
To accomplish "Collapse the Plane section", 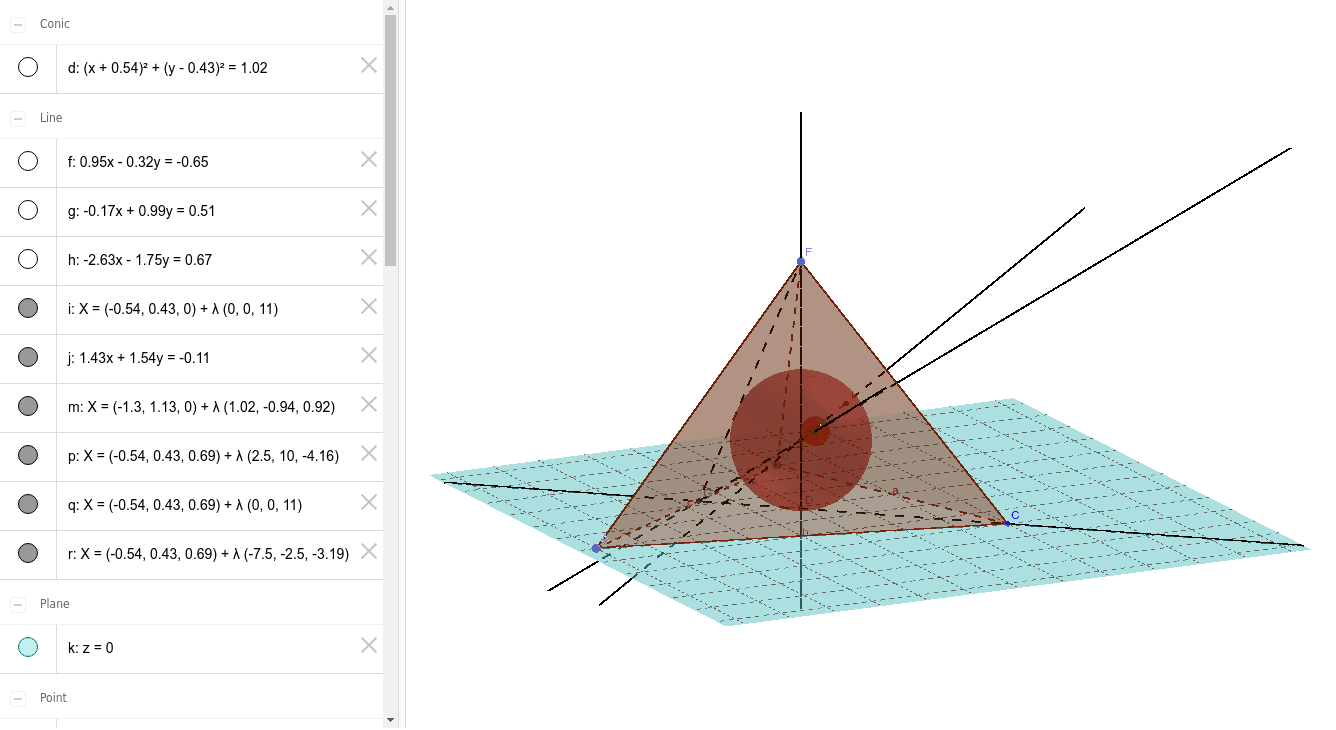I will click(16, 603).
